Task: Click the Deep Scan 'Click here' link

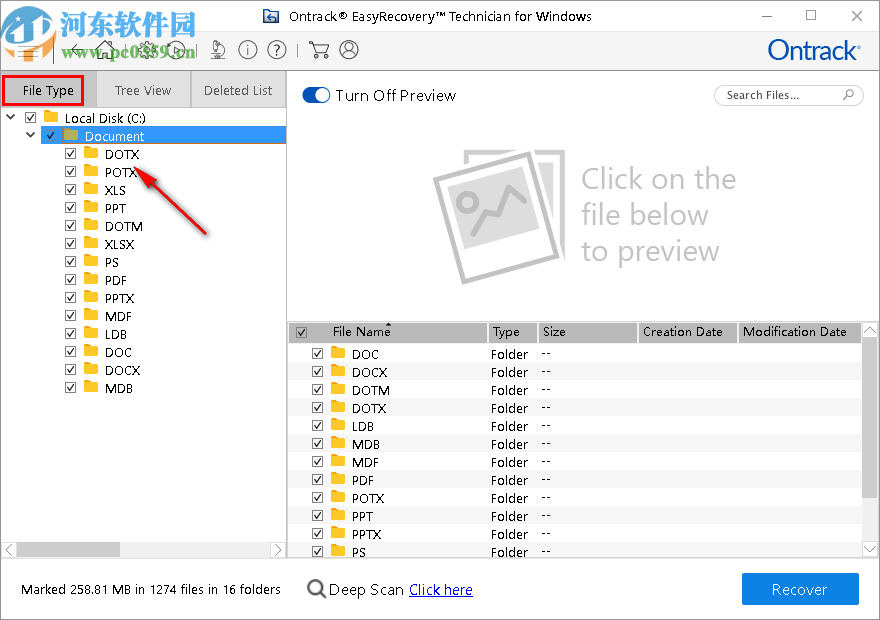Action: point(440,589)
